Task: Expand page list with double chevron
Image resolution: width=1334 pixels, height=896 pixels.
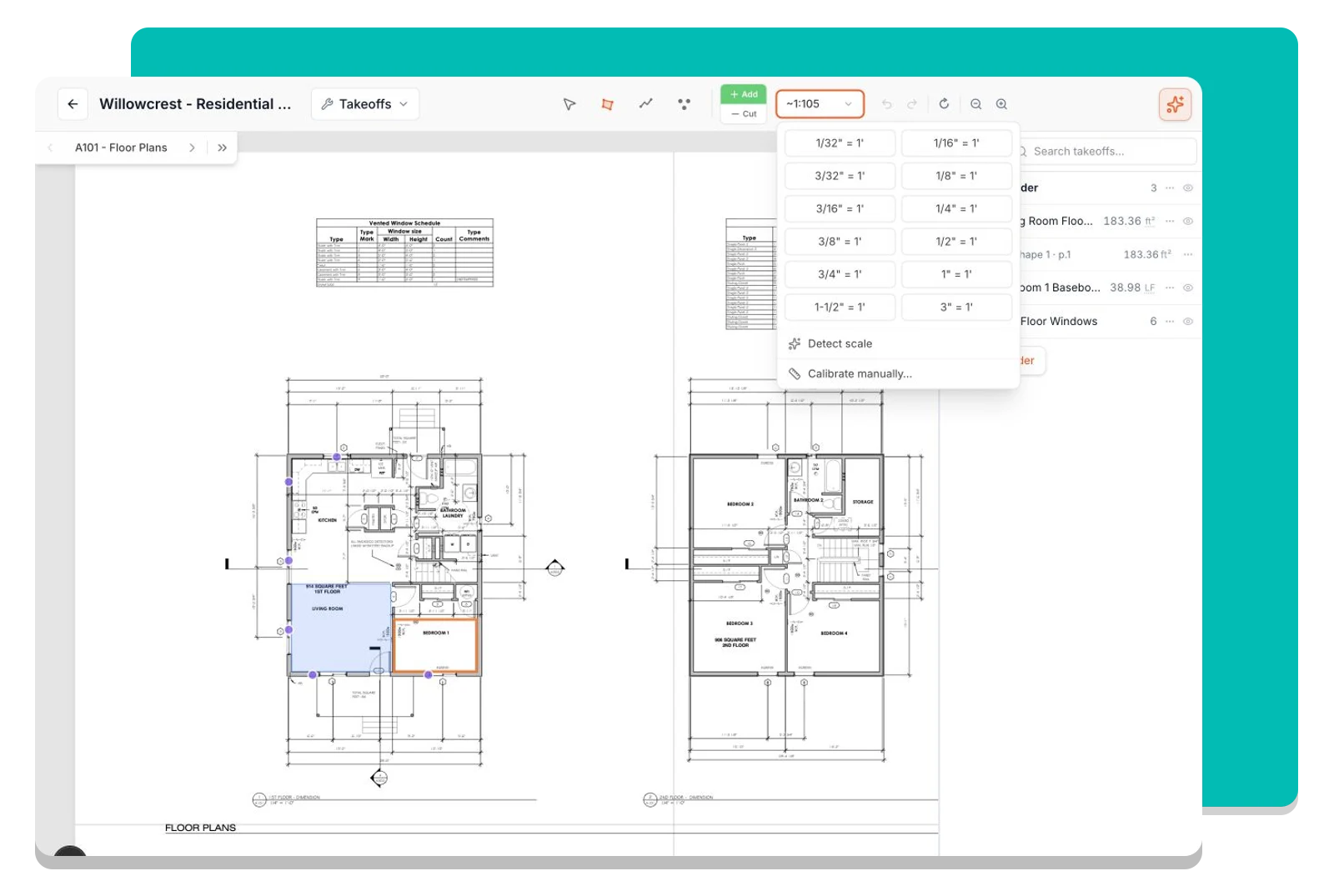Action: pyautogui.click(x=222, y=148)
